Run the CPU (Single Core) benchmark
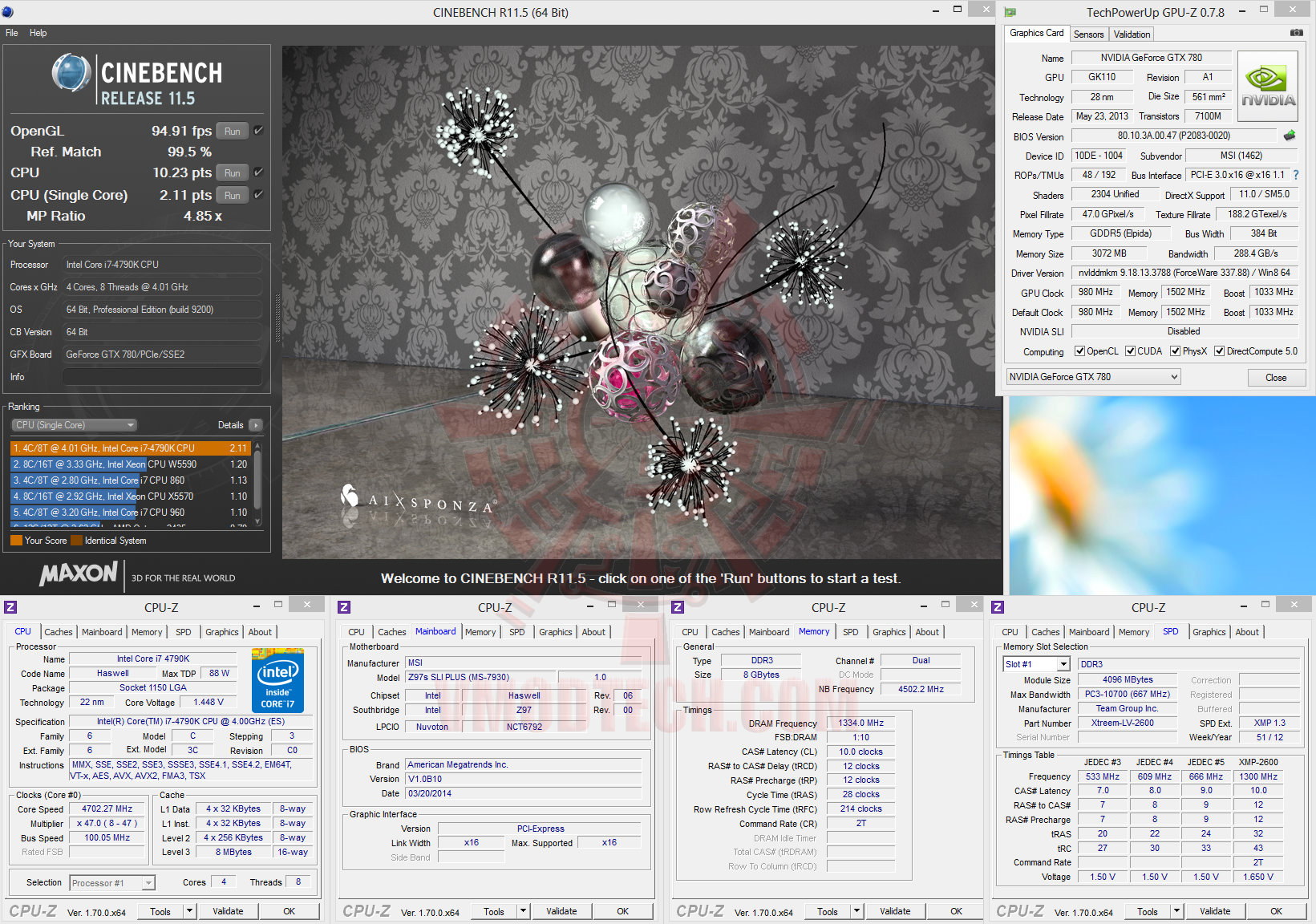1316x924 pixels. click(233, 195)
